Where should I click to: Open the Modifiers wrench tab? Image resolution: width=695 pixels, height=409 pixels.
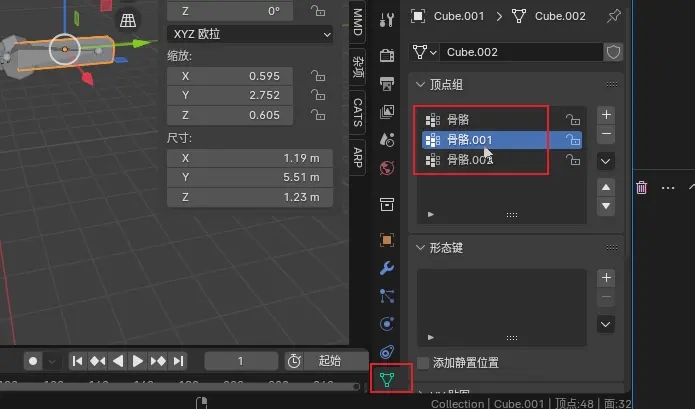pyautogui.click(x=387, y=268)
